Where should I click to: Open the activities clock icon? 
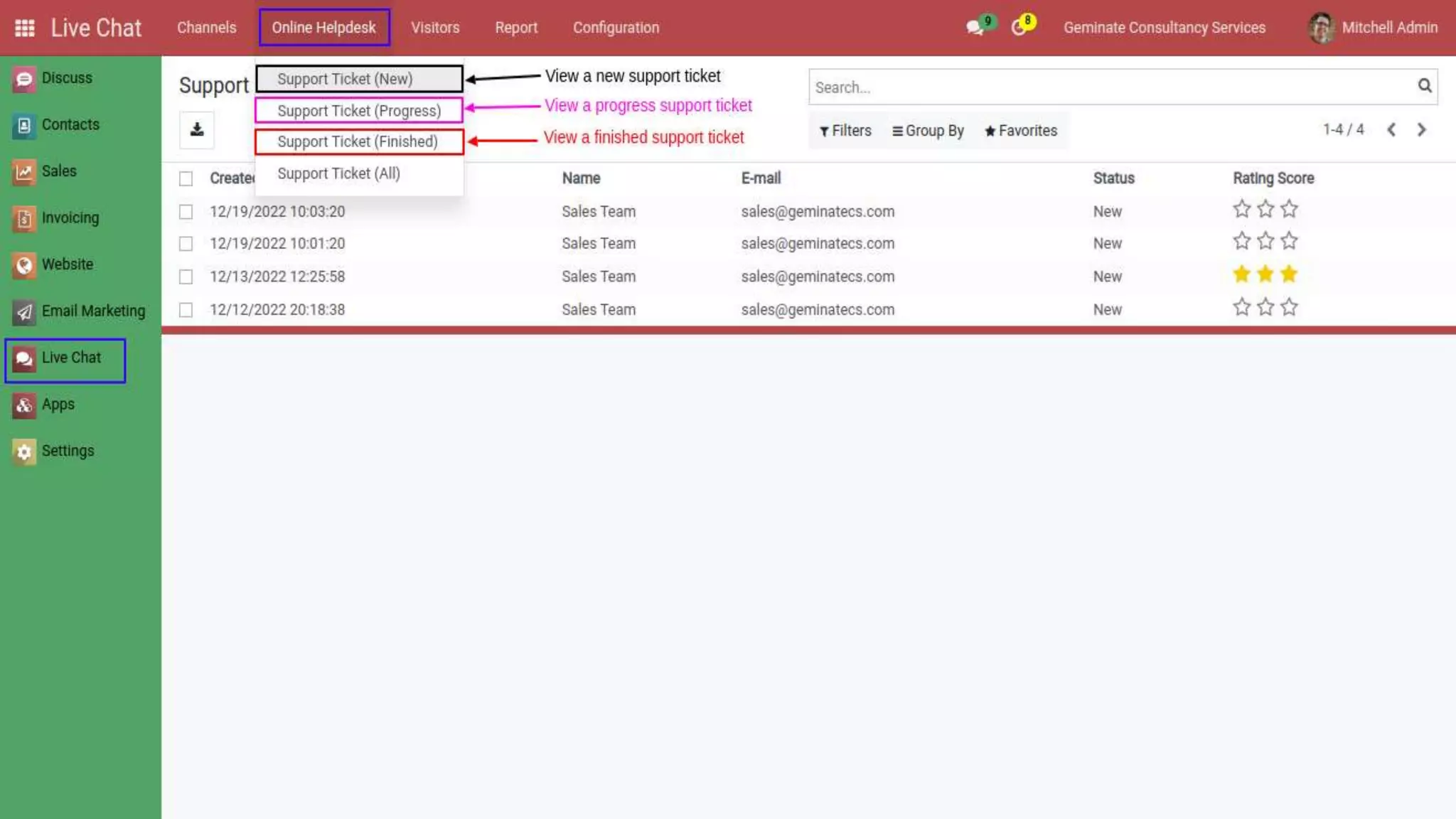coord(1019,28)
